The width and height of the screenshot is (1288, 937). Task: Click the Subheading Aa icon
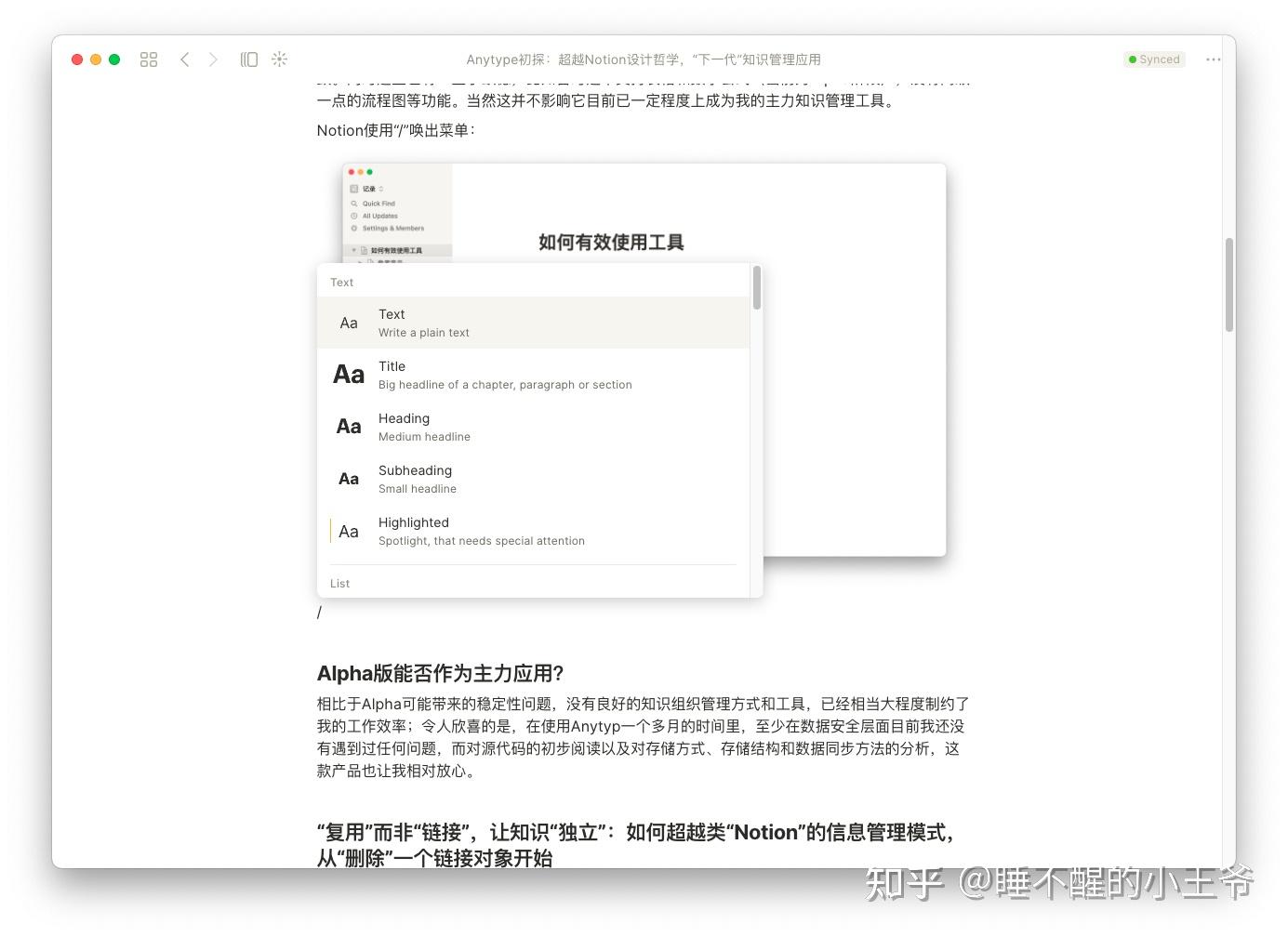pyautogui.click(x=349, y=479)
